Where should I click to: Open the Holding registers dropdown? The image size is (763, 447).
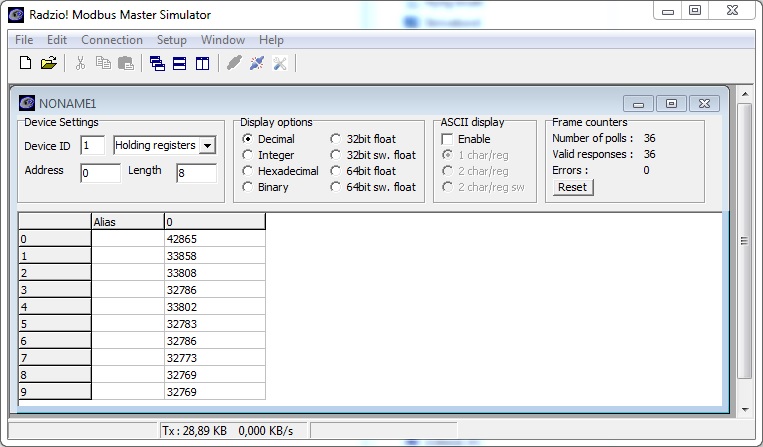pyautogui.click(x=207, y=145)
